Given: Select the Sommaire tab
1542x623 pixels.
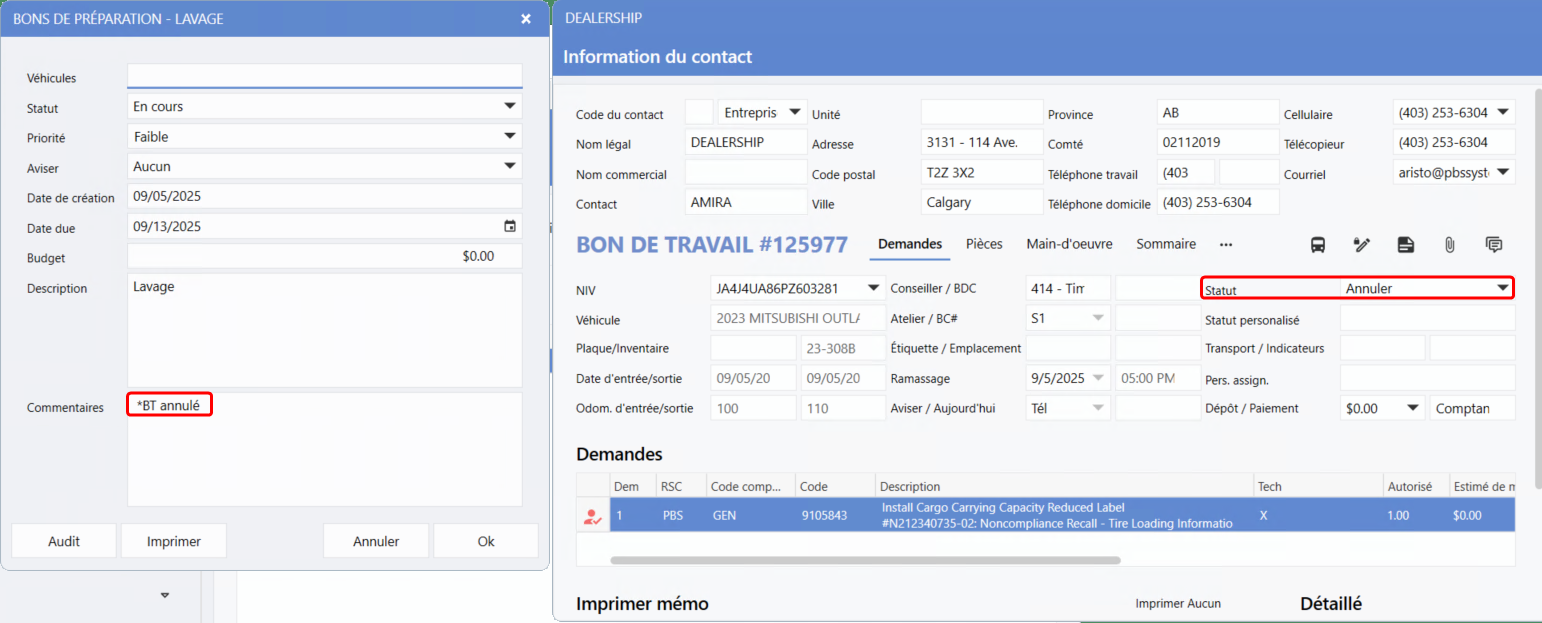Looking at the screenshot, I should pyautogui.click(x=1166, y=244).
